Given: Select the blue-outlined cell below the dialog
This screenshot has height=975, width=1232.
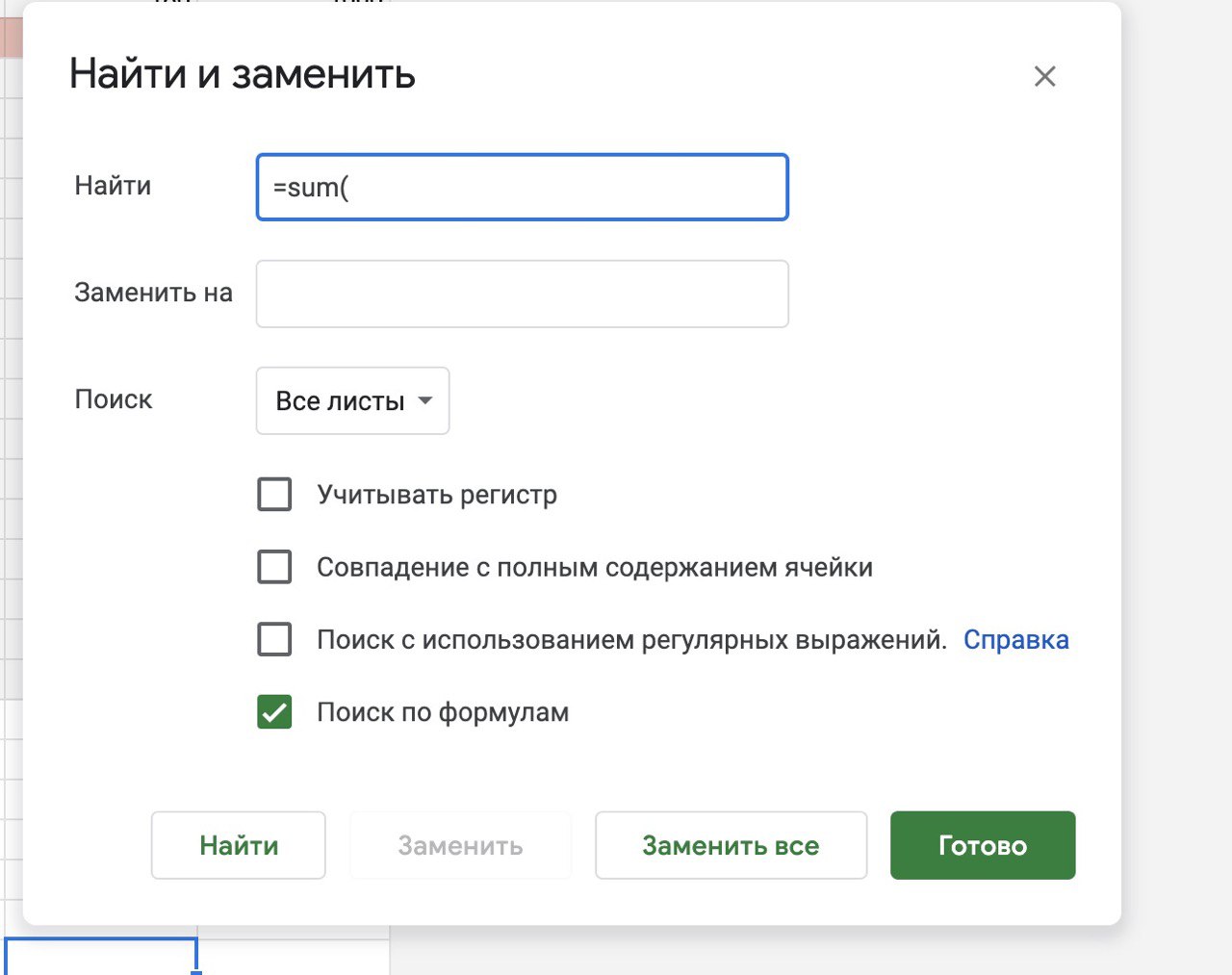Looking at the screenshot, I should point(101,956).
